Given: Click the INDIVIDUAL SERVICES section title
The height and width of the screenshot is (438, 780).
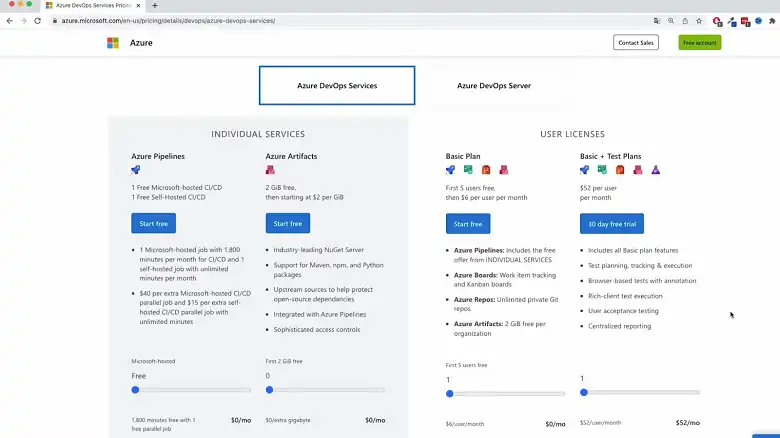Looking at the screenshot, I should [x=258, y=134].
